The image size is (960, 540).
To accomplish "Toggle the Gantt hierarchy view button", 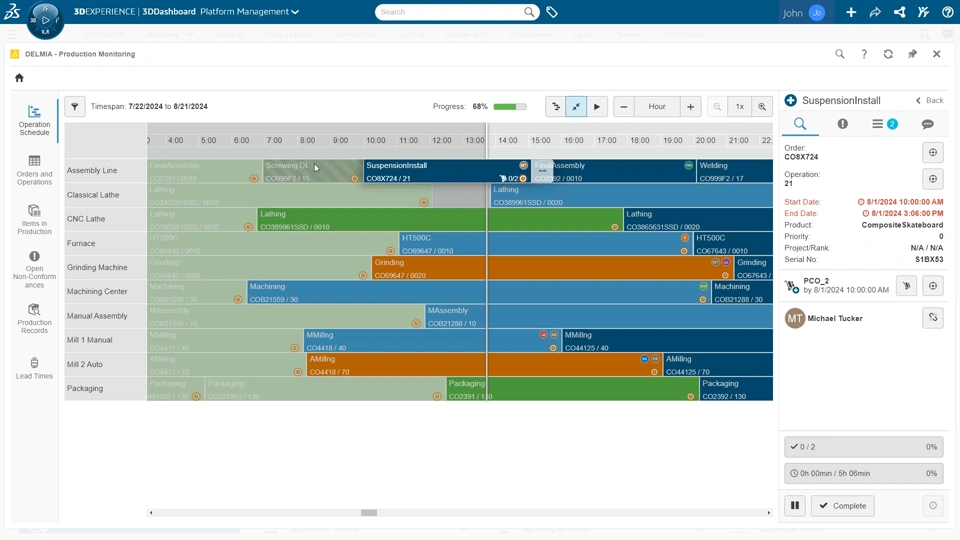I will [x=556, y=107].
